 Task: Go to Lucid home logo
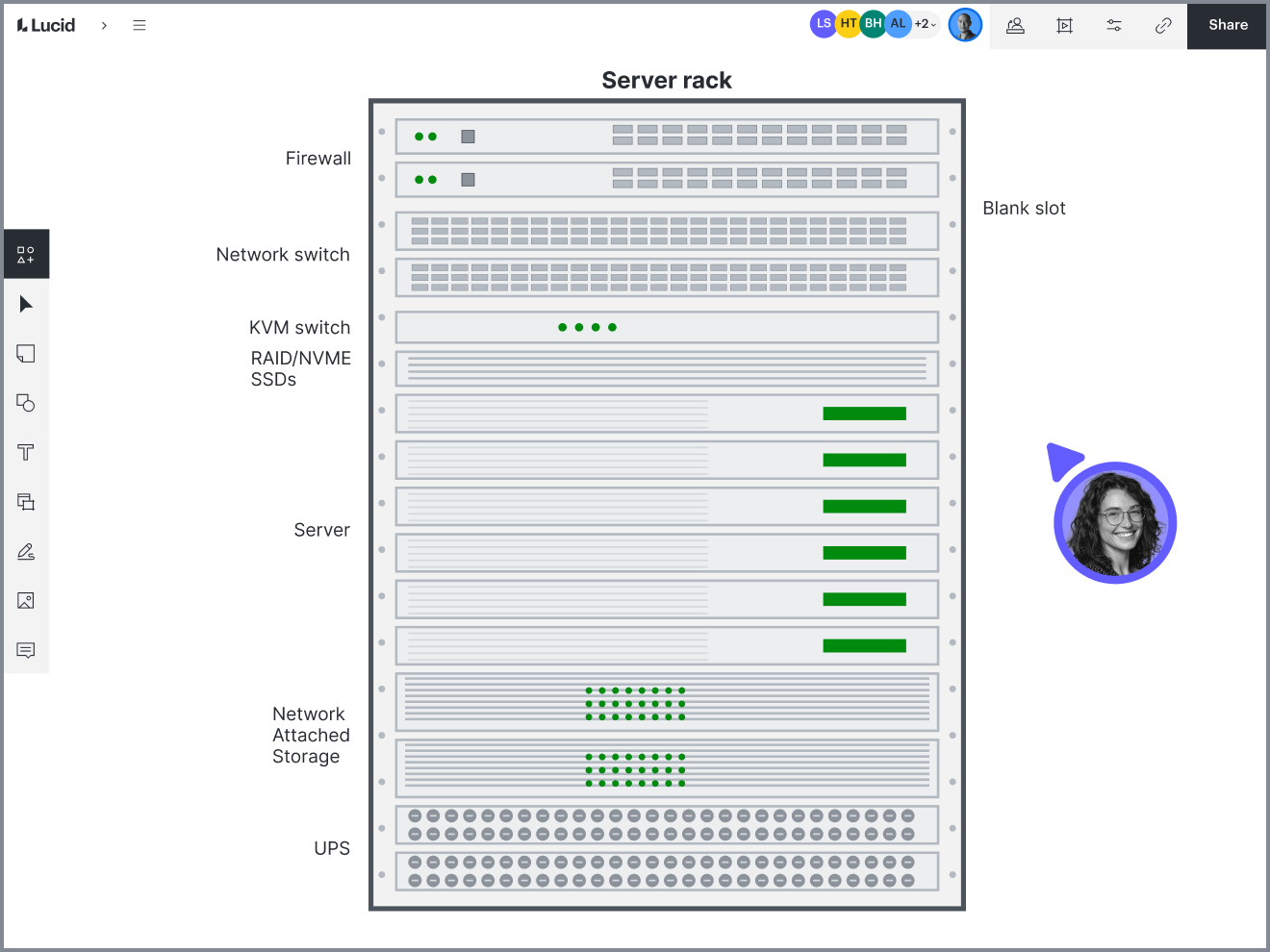(46, 25)
